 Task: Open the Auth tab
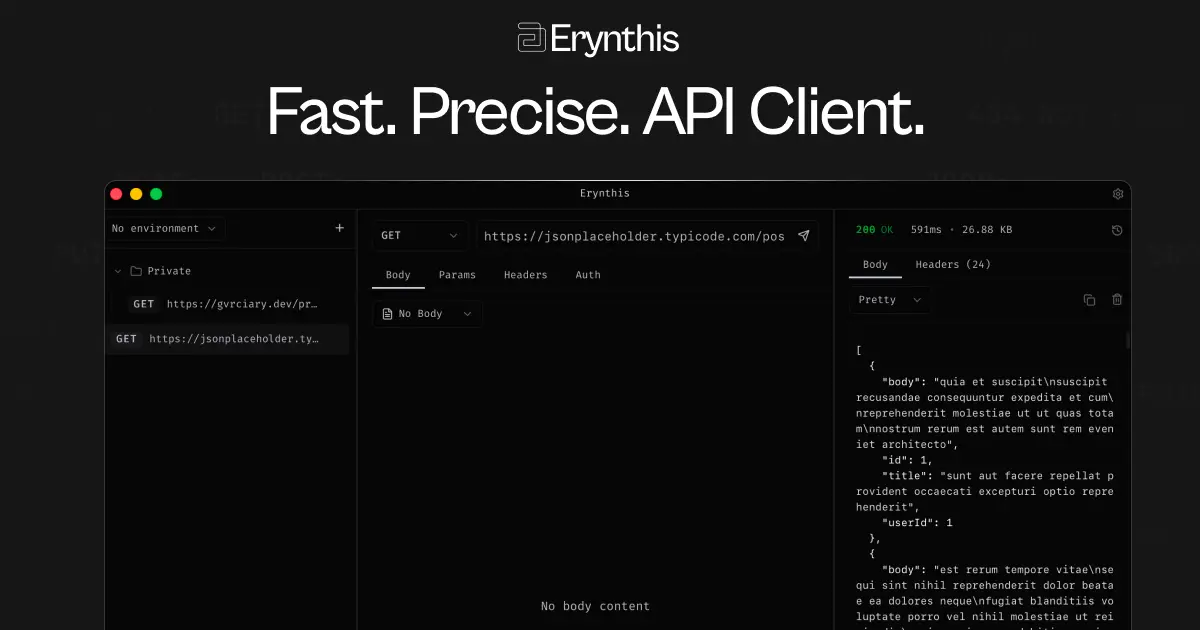[588, 274]
